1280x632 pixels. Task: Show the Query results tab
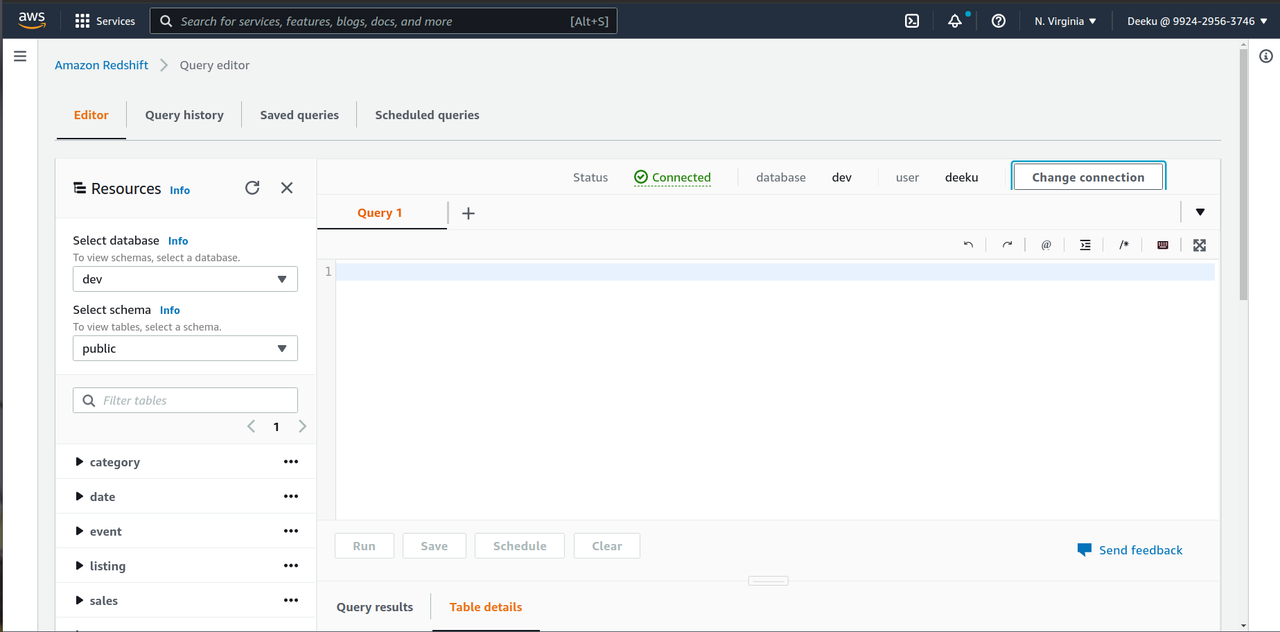(x=375, y=607)
